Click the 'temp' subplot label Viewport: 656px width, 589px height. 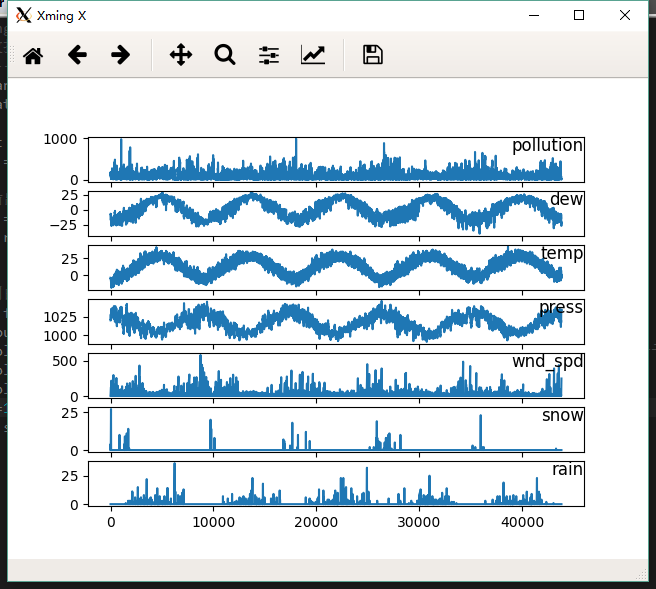562,253
